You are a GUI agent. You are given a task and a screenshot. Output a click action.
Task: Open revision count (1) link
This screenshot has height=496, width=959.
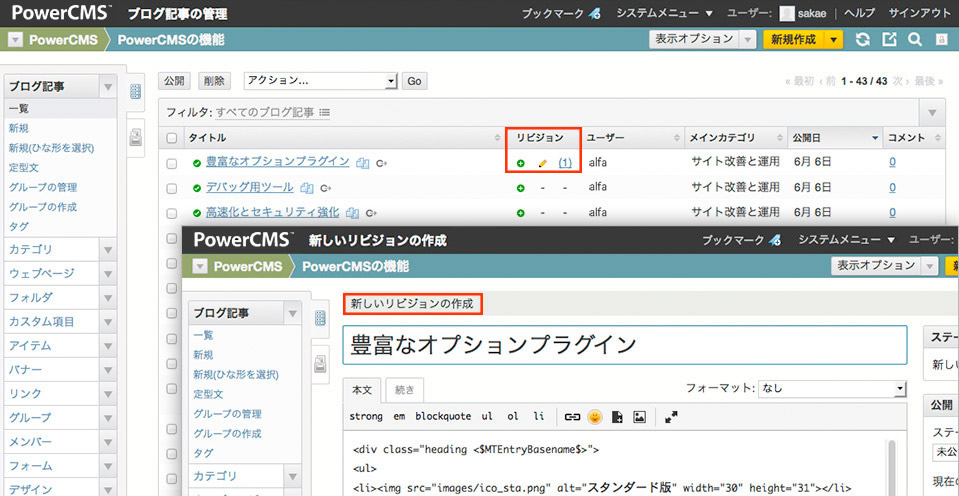(565, 163)
